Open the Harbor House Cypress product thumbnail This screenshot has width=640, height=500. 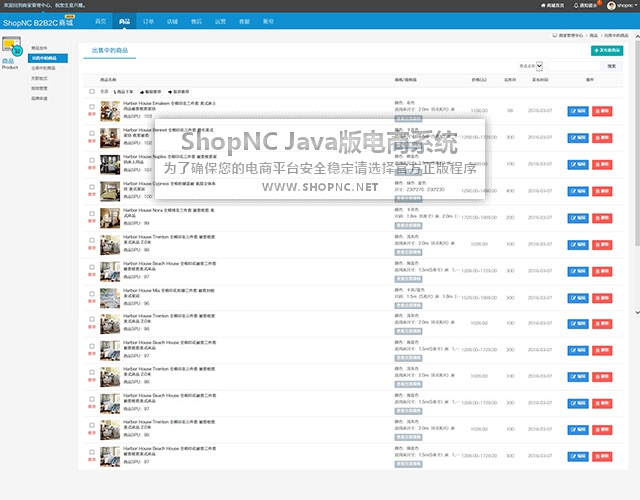pyautogui.click(x=110, y=191)
